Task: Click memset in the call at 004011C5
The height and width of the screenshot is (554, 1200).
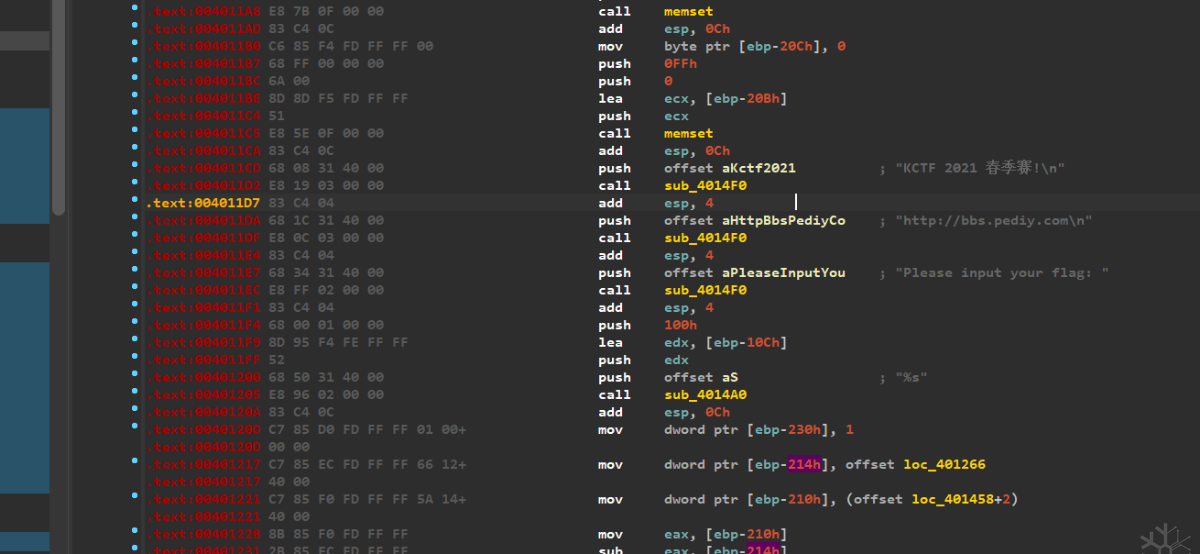Action: click(688, 133)
